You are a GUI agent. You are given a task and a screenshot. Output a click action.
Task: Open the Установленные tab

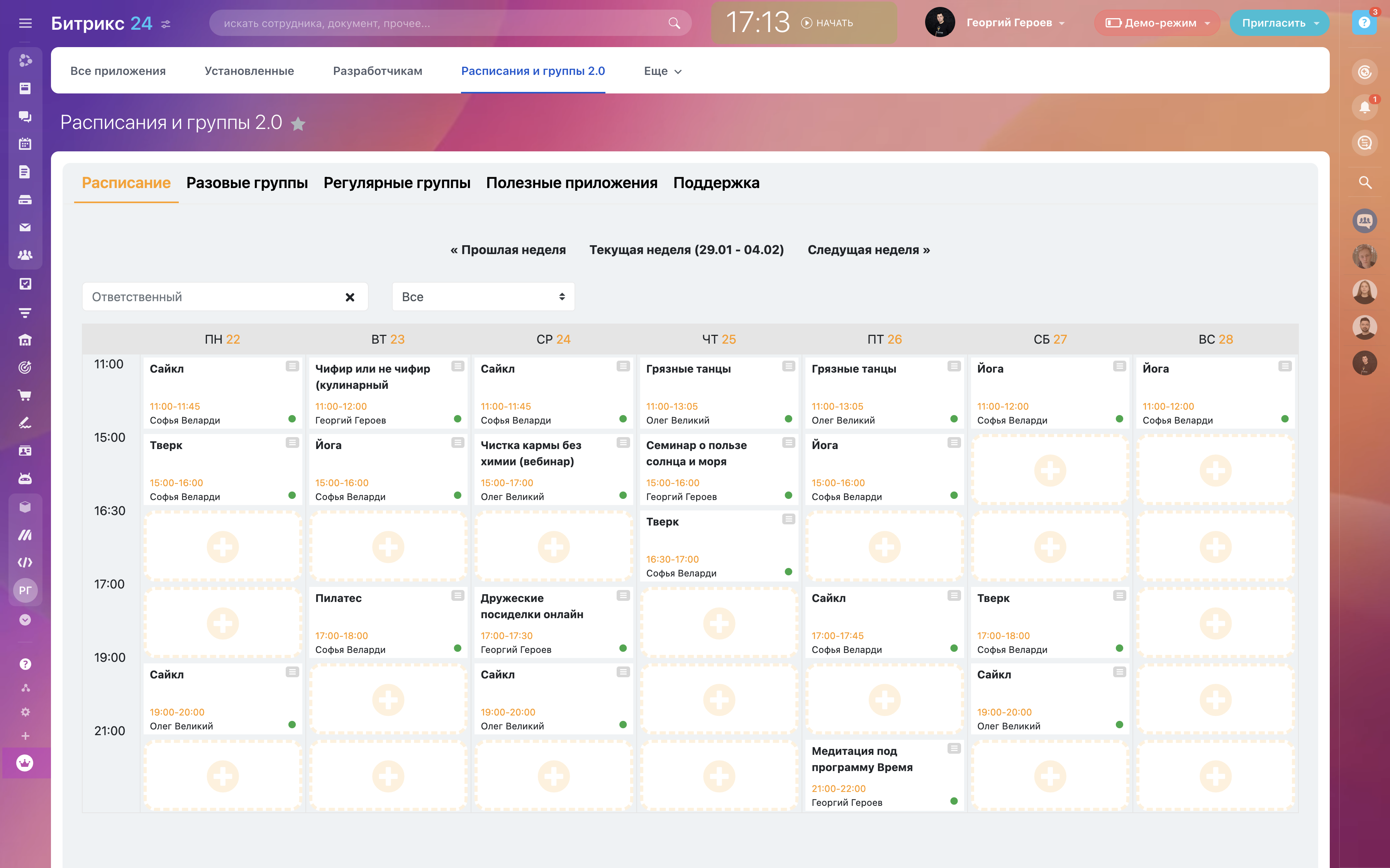249,71
